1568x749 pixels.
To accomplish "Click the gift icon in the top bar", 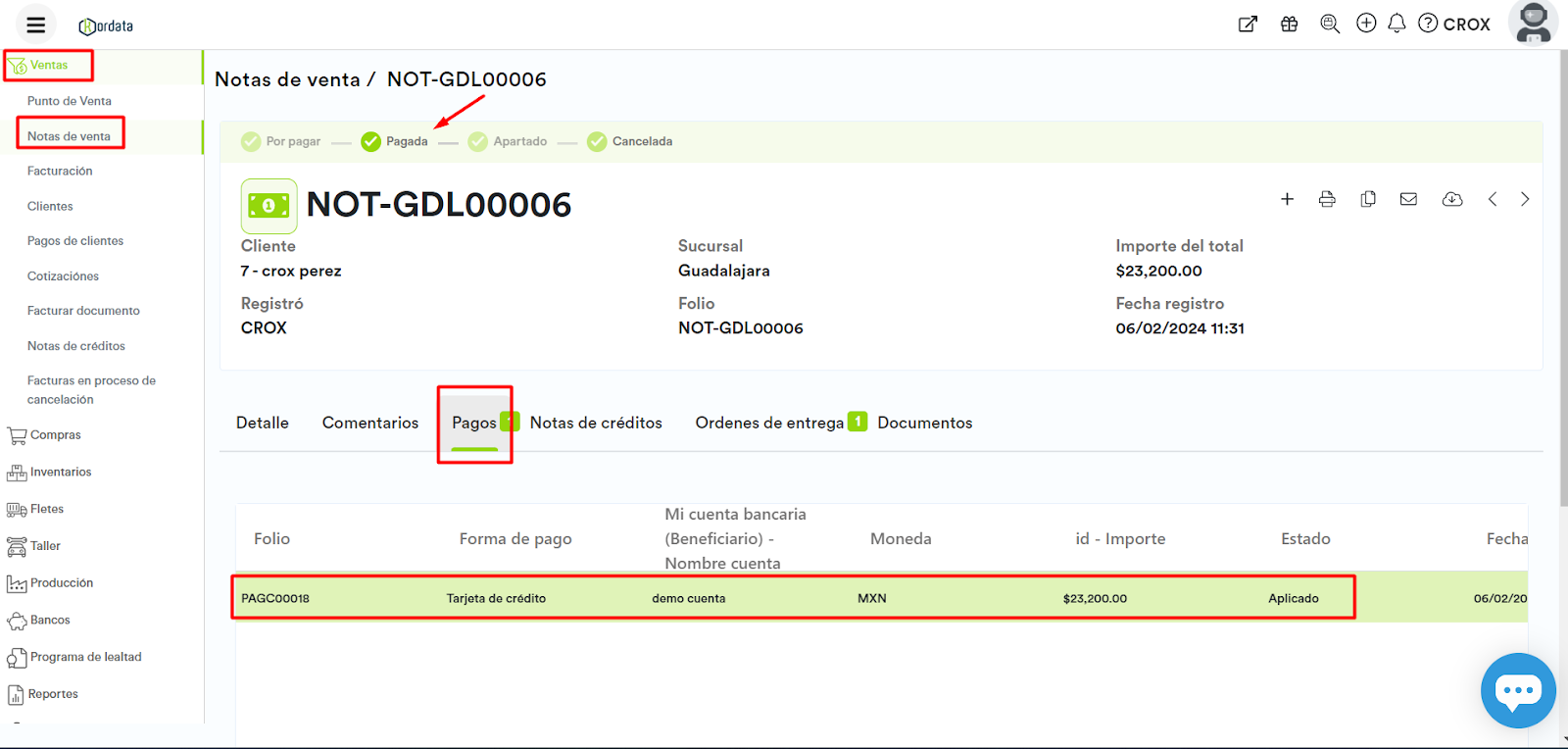I will [x=1289, y=25].
